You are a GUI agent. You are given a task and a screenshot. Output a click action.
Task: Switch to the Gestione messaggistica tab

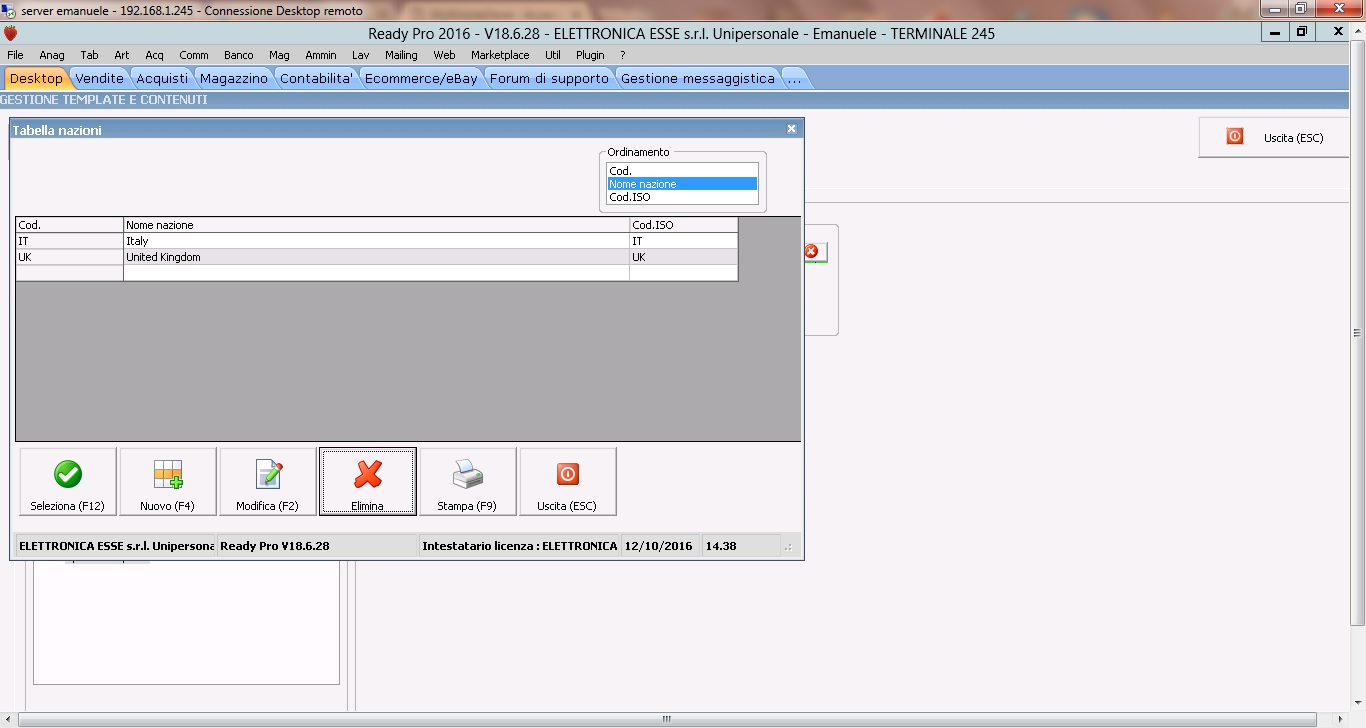click(x=698, y=78)
